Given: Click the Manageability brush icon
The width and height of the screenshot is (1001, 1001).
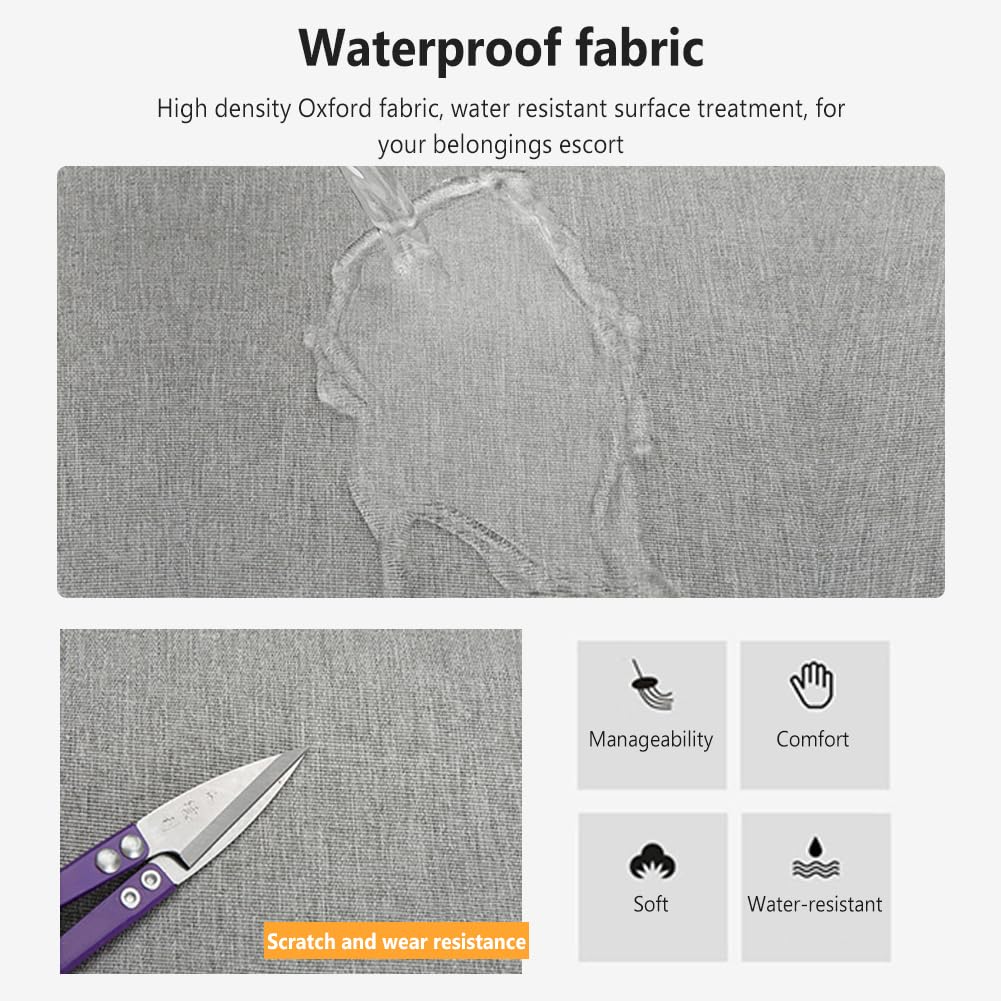Looking at the screenshot, I should tap(651, 684).
